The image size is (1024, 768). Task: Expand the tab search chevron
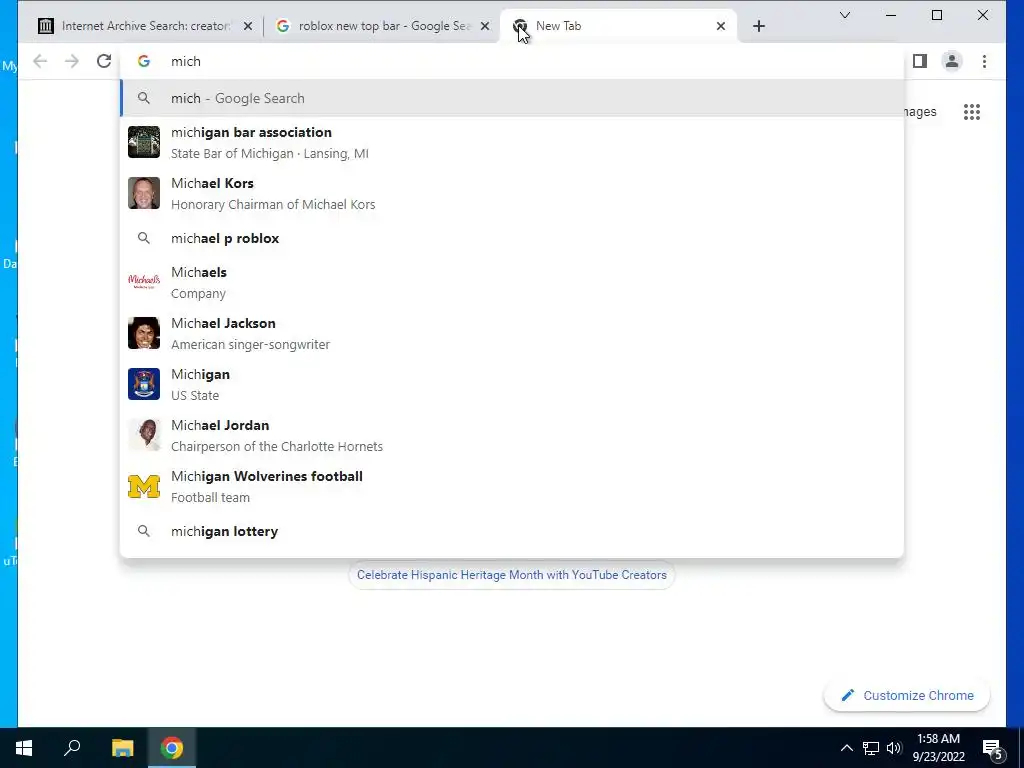(x=844, y=15)
